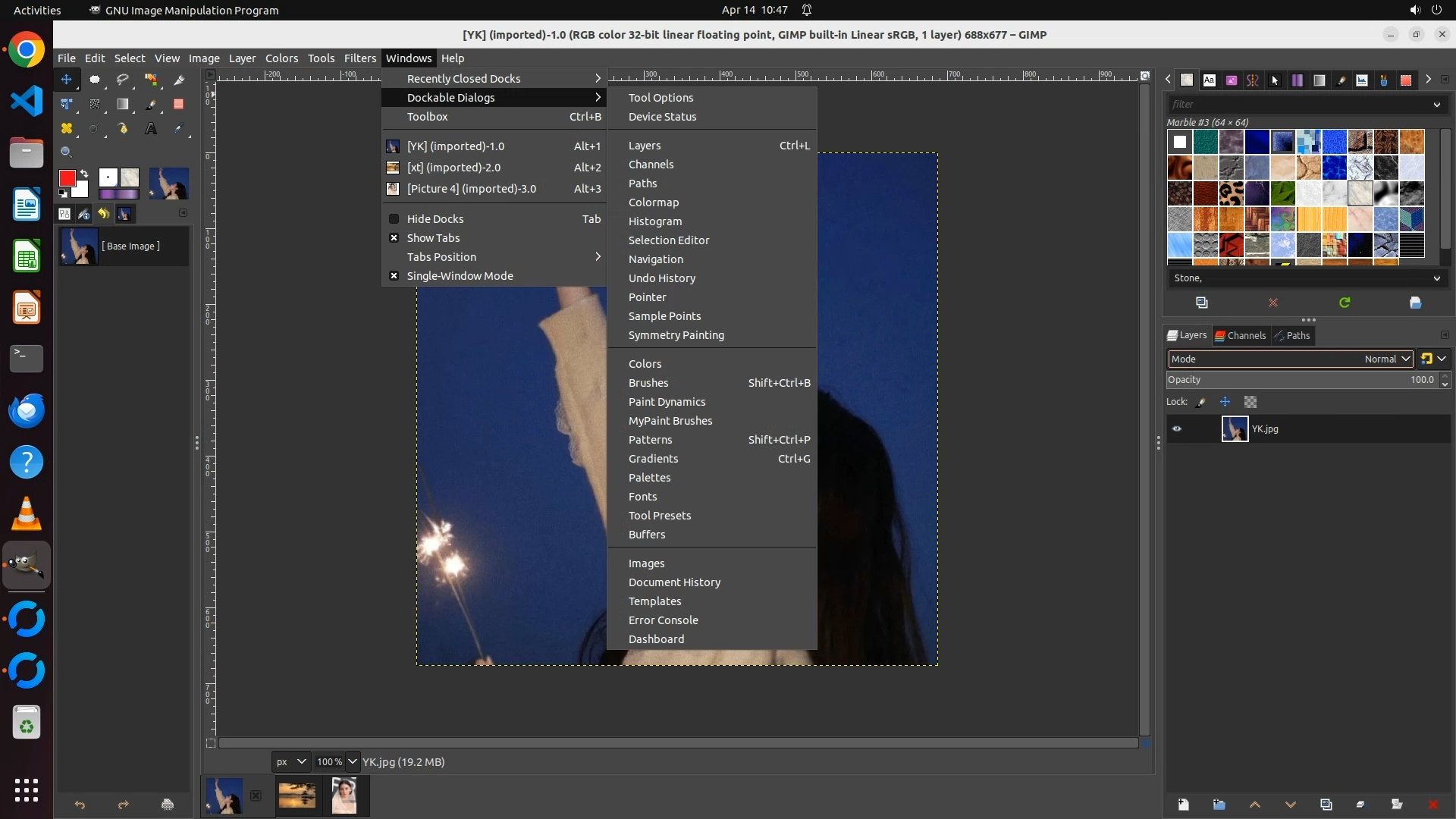The width and height of the screenshot is (1456, 819).
Task: Select the Color Picker eyedropper tool
Action: pos(179,129)
